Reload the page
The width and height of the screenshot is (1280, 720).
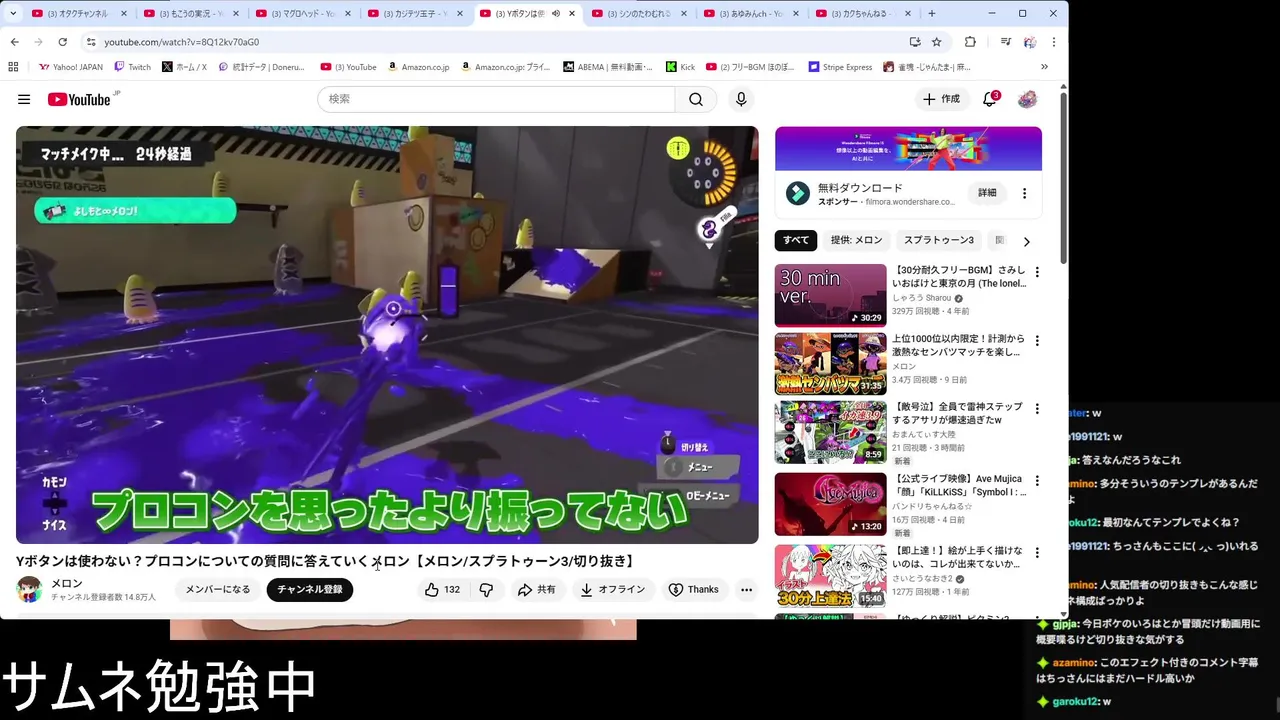click(62, 42)
